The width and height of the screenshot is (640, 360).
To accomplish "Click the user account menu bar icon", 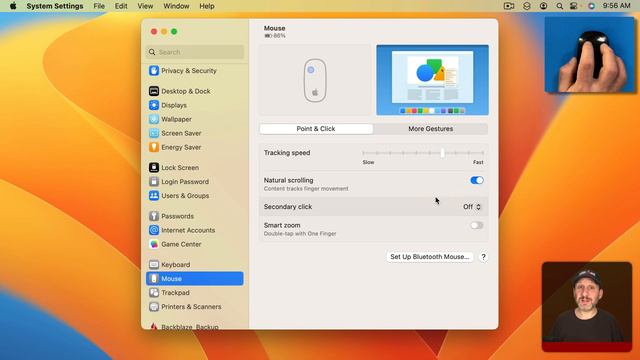I will [x=543, y=6].
